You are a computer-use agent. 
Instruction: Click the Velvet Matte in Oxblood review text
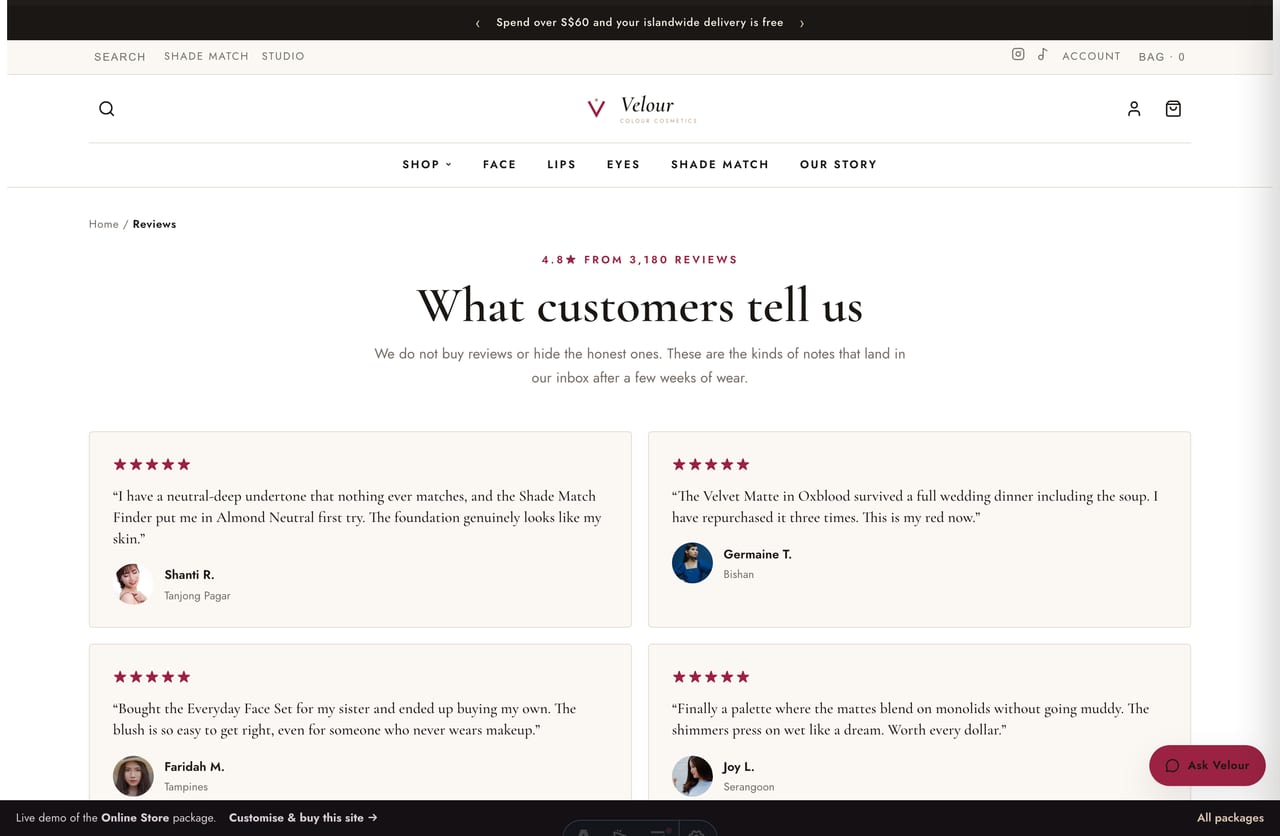coord(915,507)
